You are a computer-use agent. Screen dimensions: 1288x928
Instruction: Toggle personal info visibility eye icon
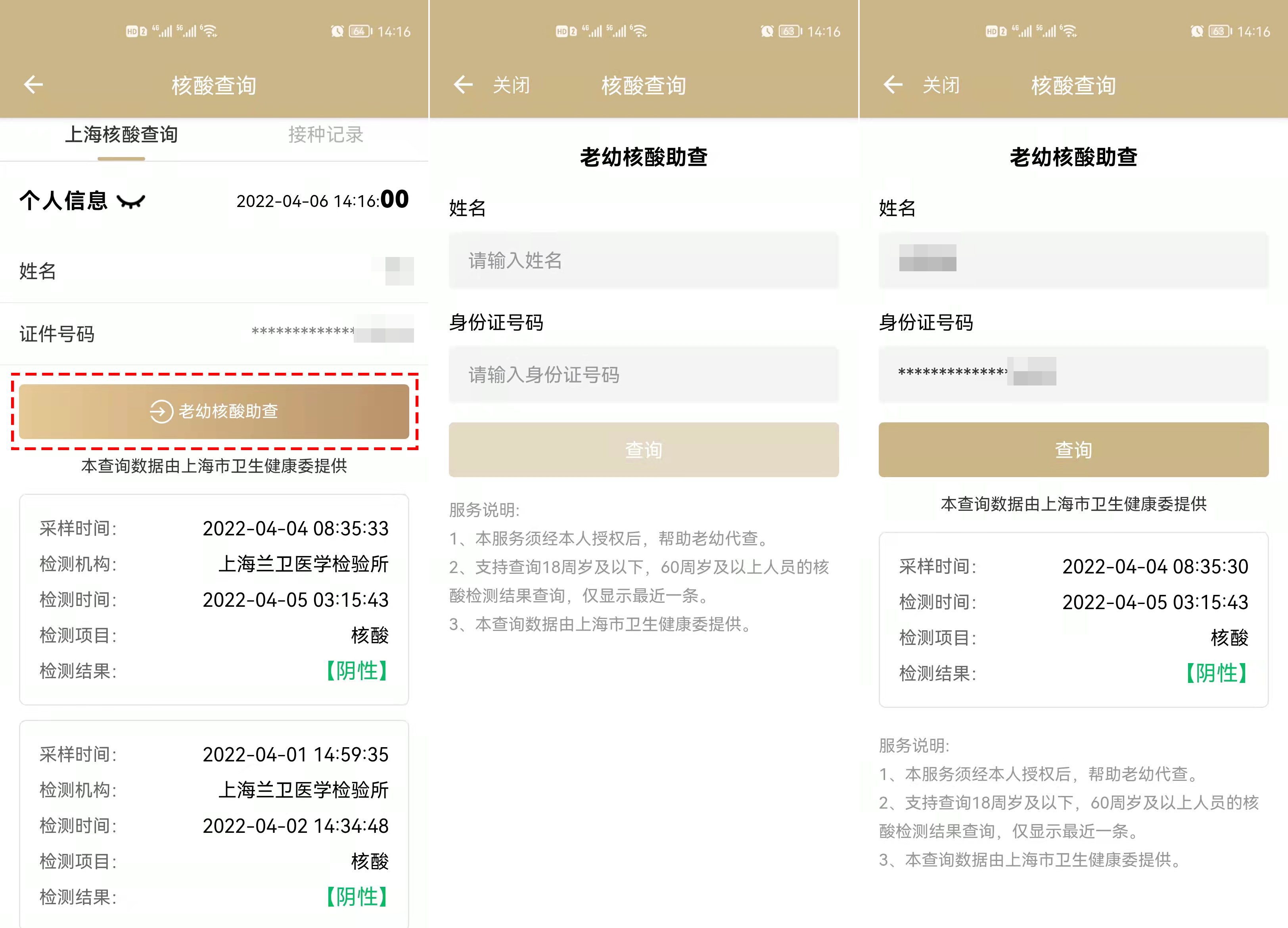pos(130,201)
